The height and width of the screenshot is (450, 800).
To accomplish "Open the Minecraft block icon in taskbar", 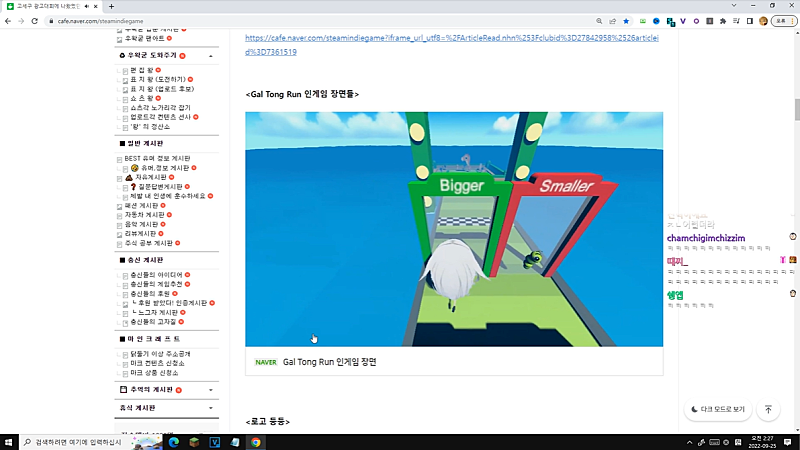I will [x=194, y=442].
